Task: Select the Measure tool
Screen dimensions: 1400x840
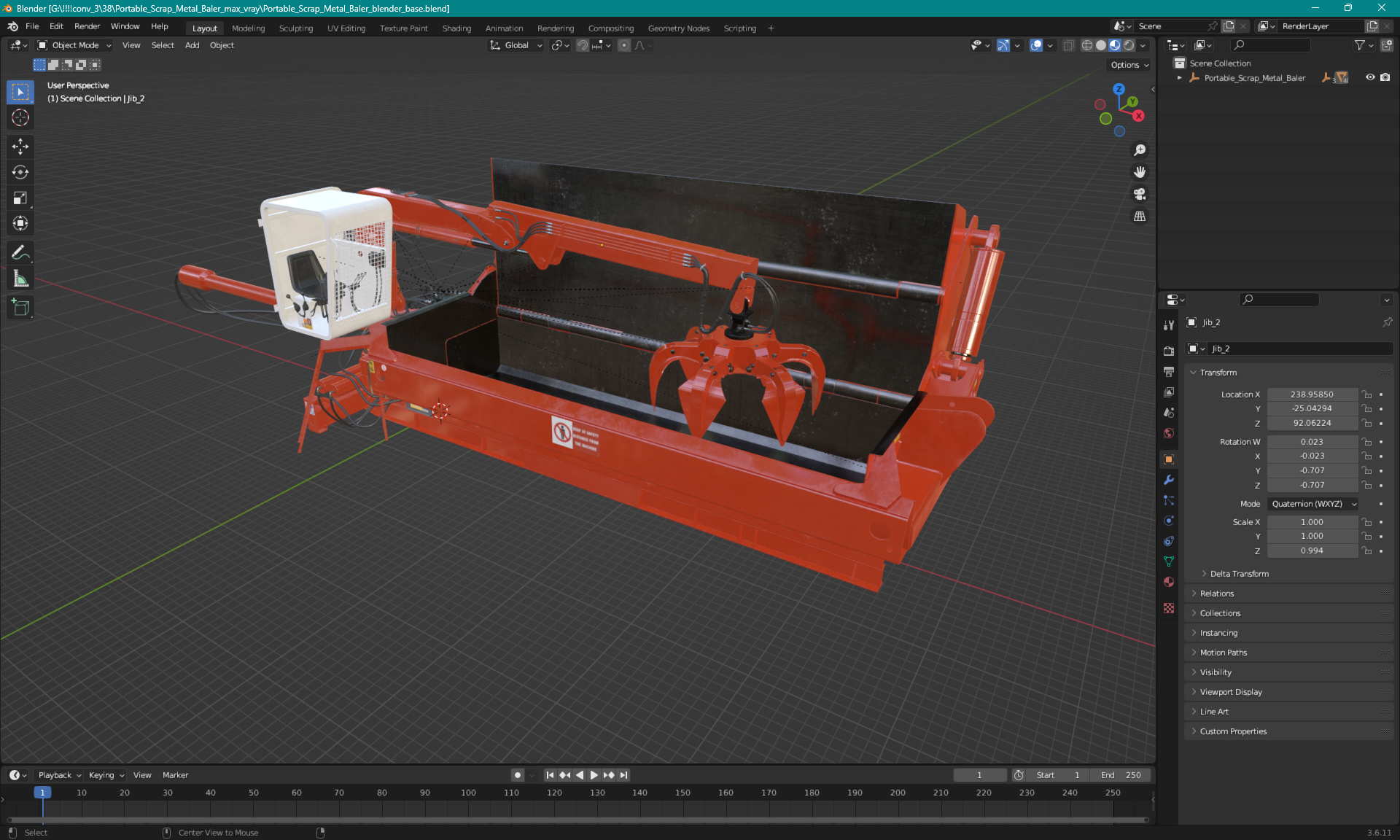Action: [20, 279]
